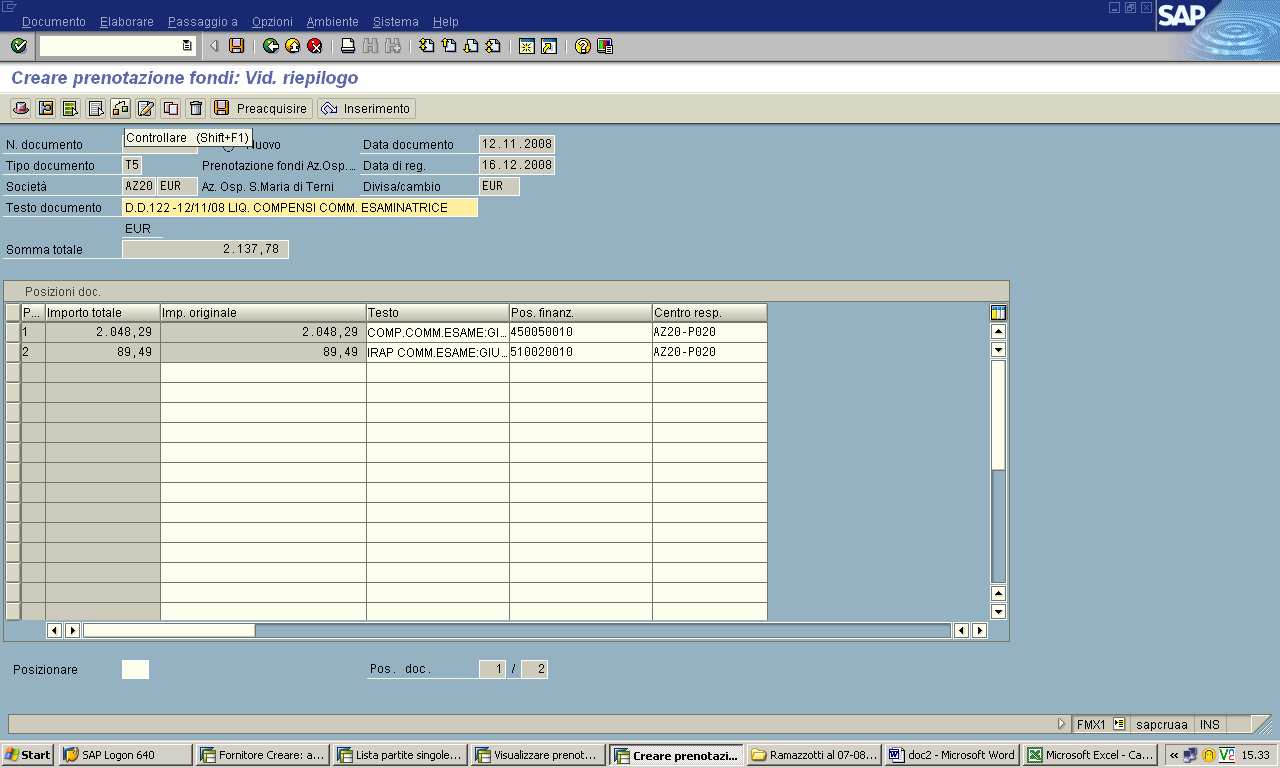1280x768 pixels.
Task: Click the green Enter checkmark icon
Action: [x=18, y=46]
